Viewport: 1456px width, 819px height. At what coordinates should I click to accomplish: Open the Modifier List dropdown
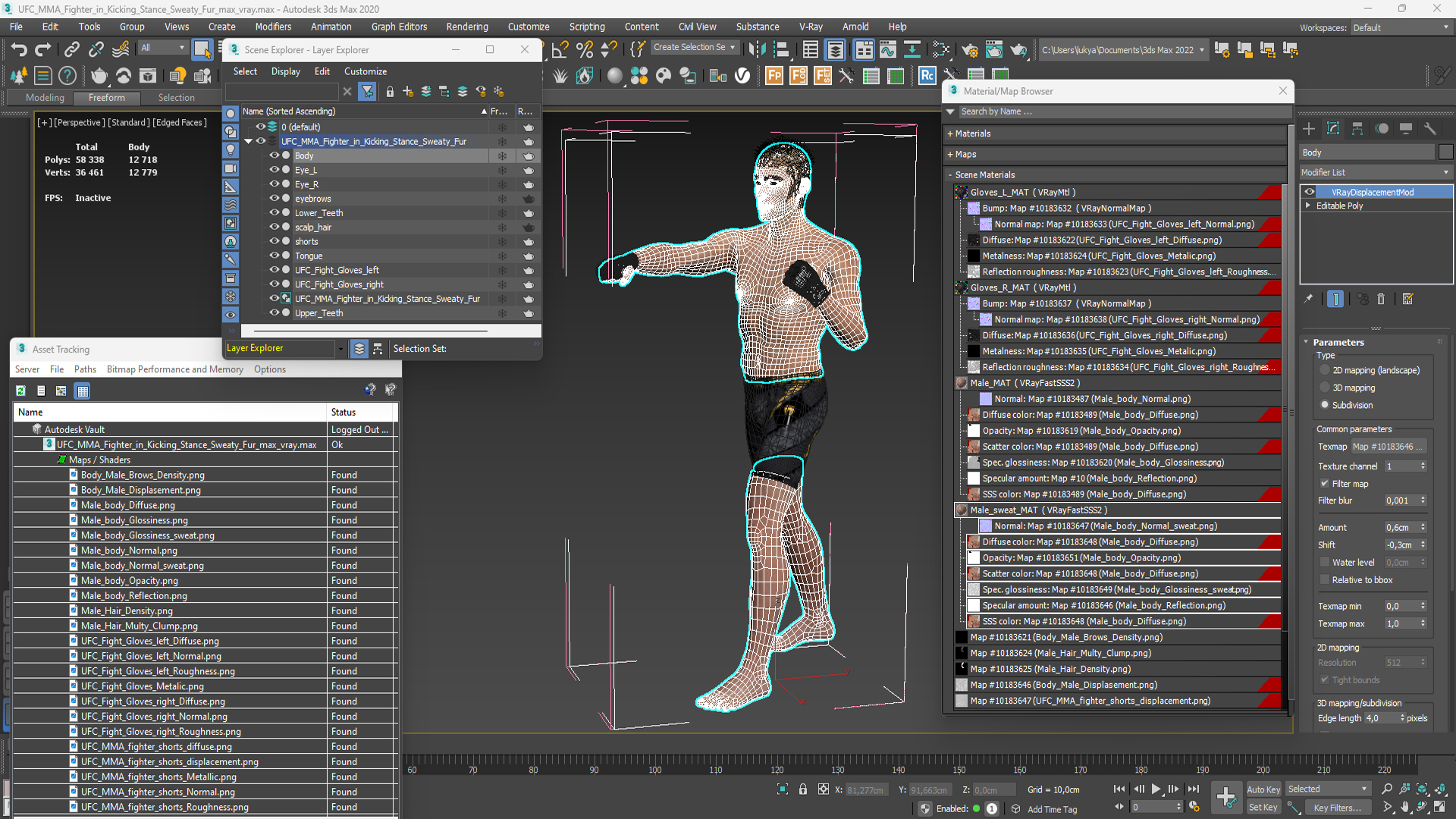pyautogui.click(x=1376, y=172)
